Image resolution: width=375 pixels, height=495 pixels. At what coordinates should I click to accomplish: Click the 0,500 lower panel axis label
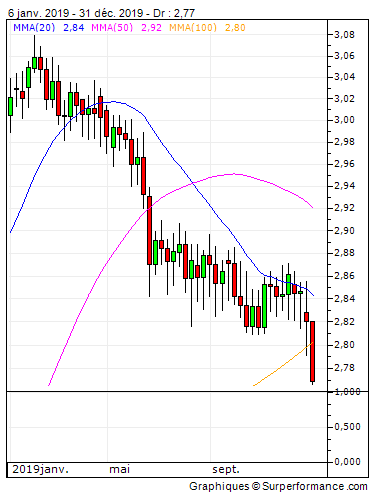(x=347, y=427)
